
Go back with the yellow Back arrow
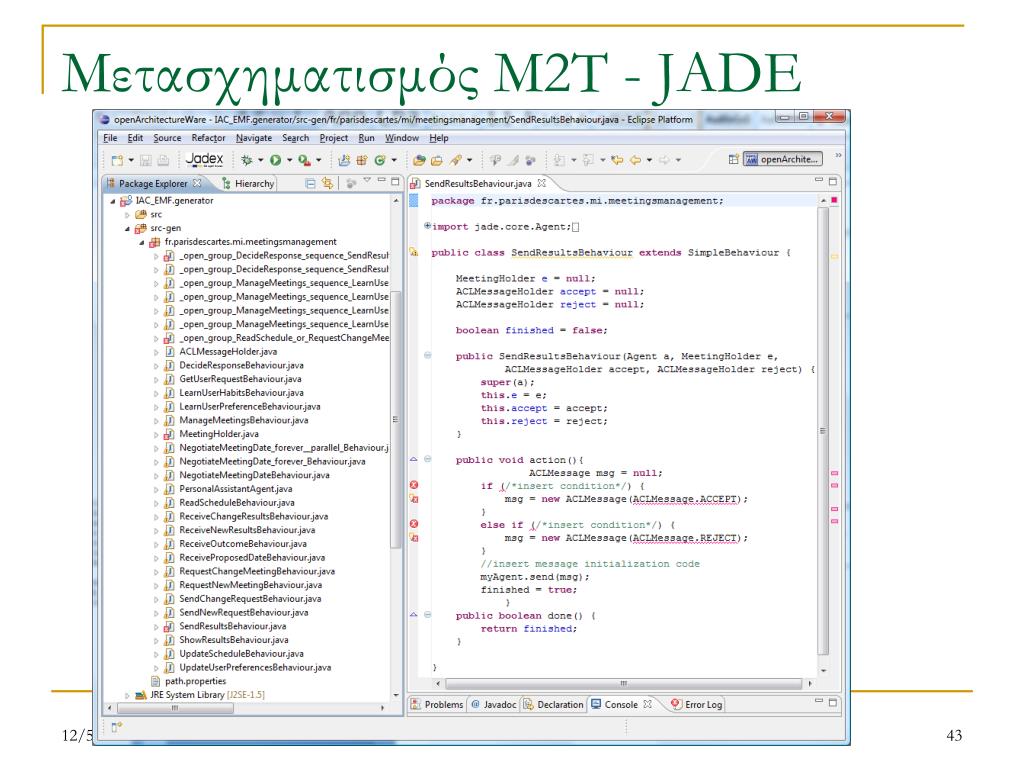click(635, 160)
